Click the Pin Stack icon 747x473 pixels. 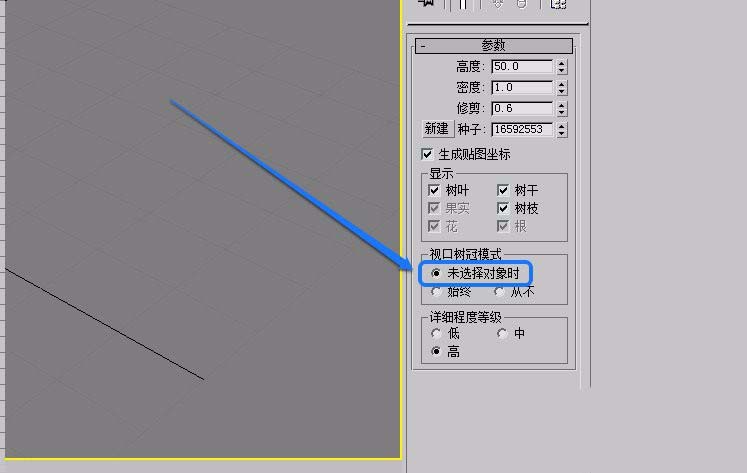[426, 3]
